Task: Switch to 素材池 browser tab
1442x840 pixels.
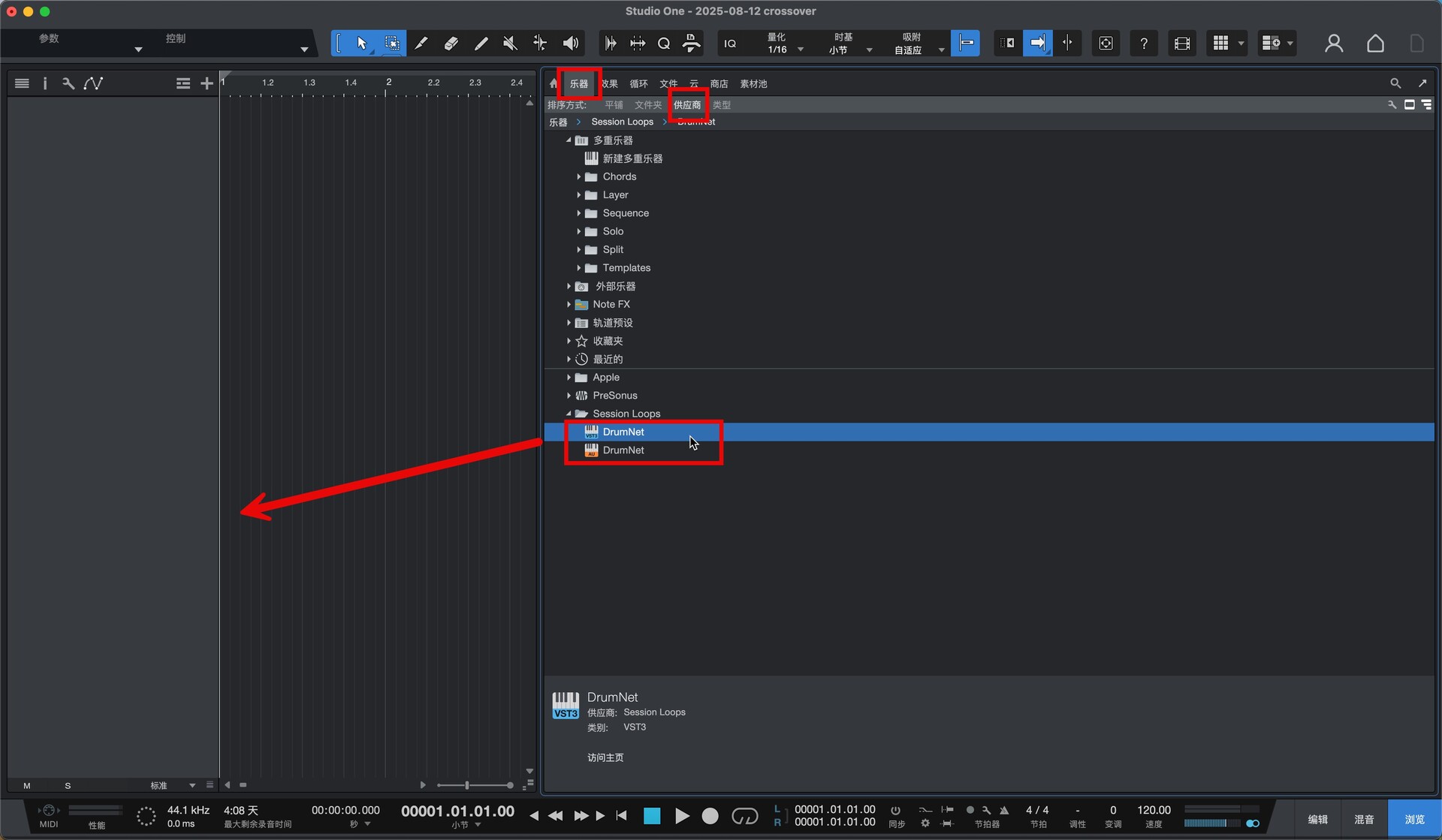Action: pyautogui.click(x=753, y=84)
